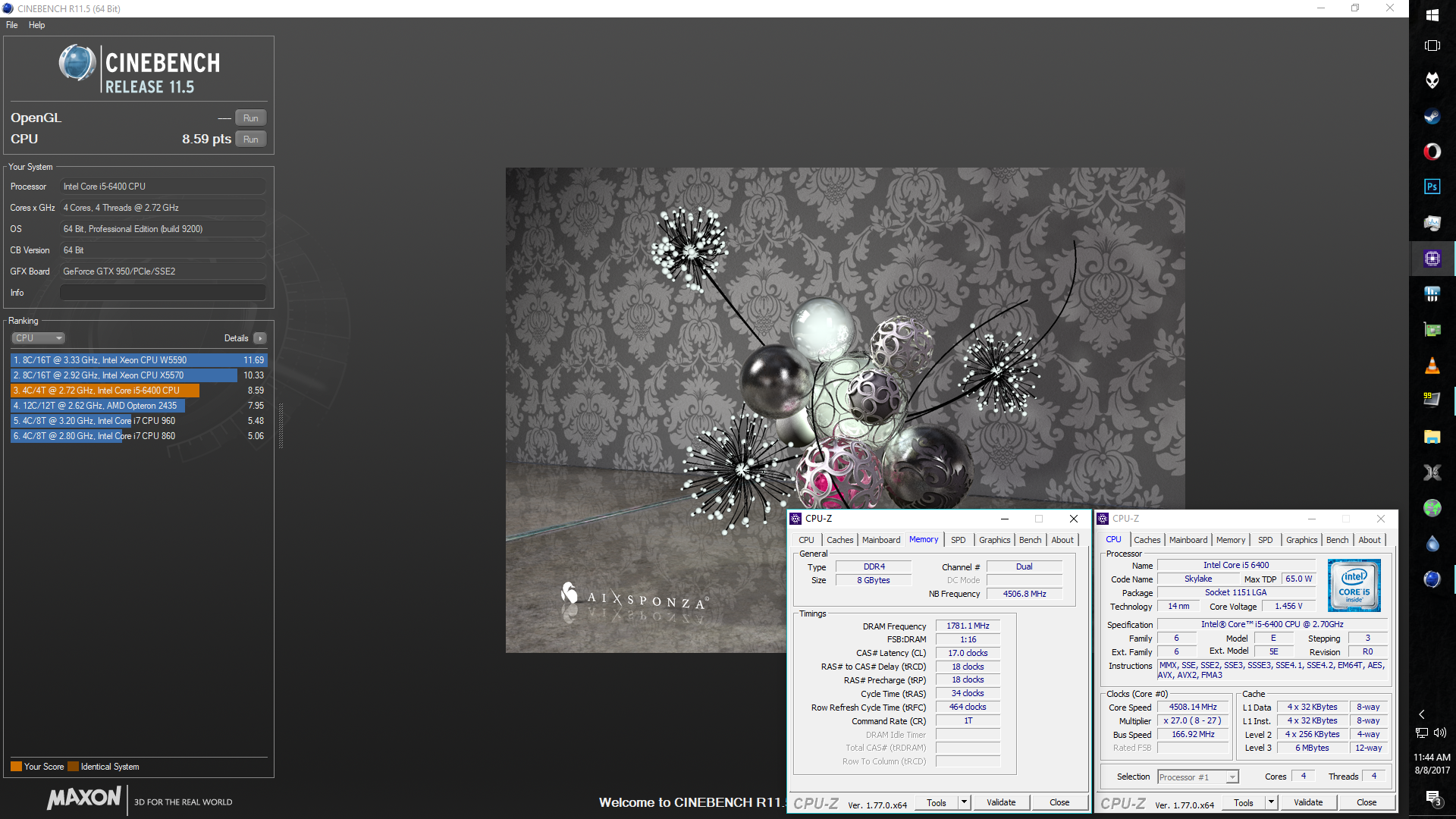The height and width of the screenshot is (819, 1456).
Task: Select ranking row Intel Core i7 CPU 860
Action: coord(139,436)
